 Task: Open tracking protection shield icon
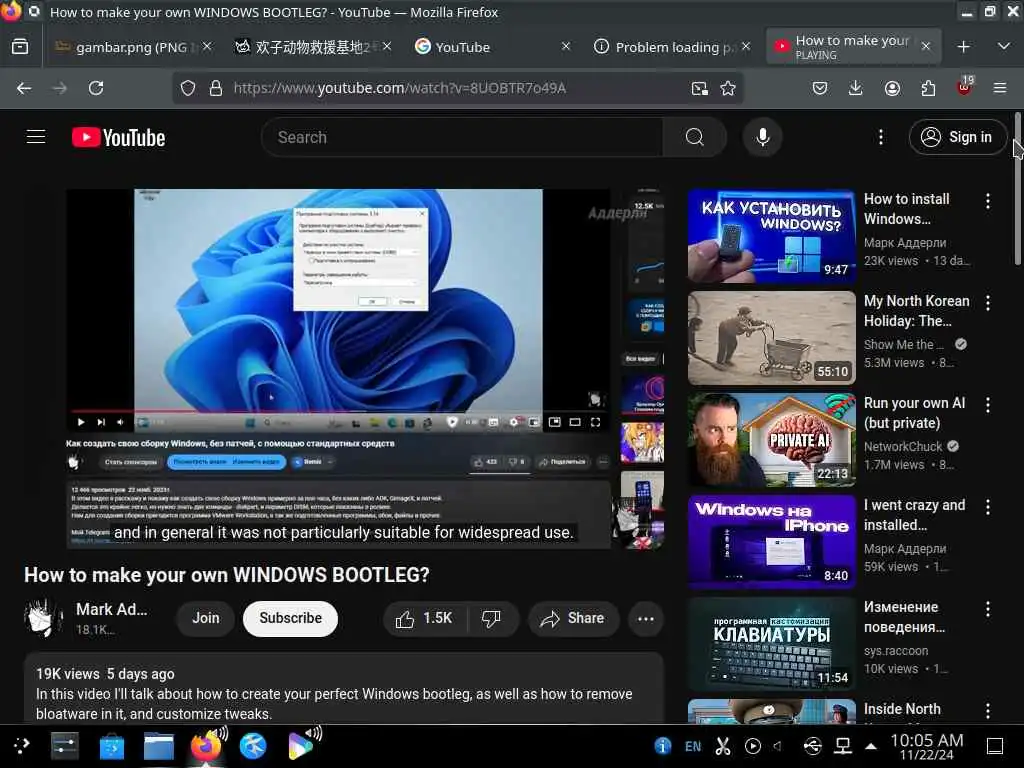click(188, 88)
